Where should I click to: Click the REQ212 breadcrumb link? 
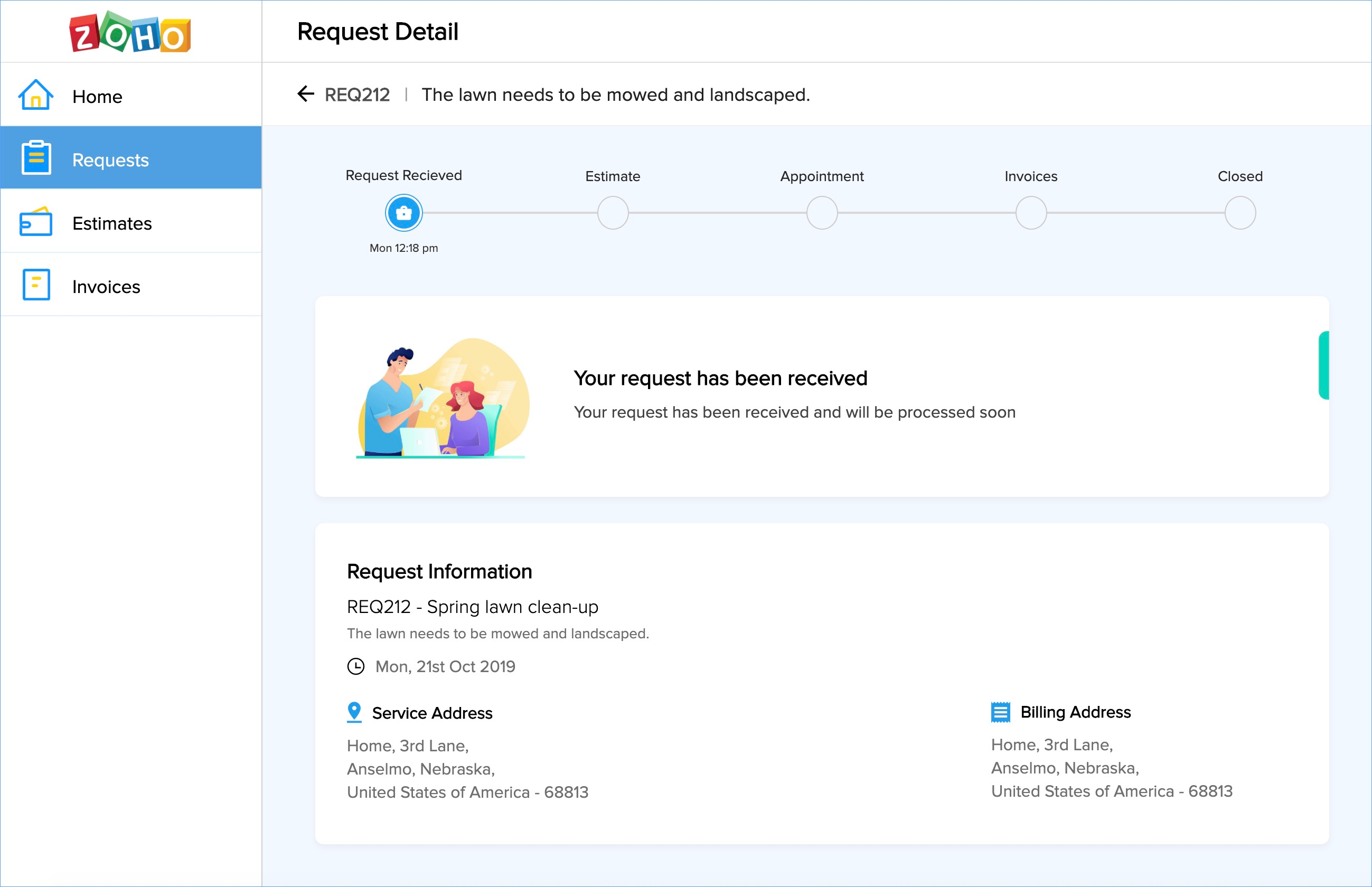tap(357, 95)
